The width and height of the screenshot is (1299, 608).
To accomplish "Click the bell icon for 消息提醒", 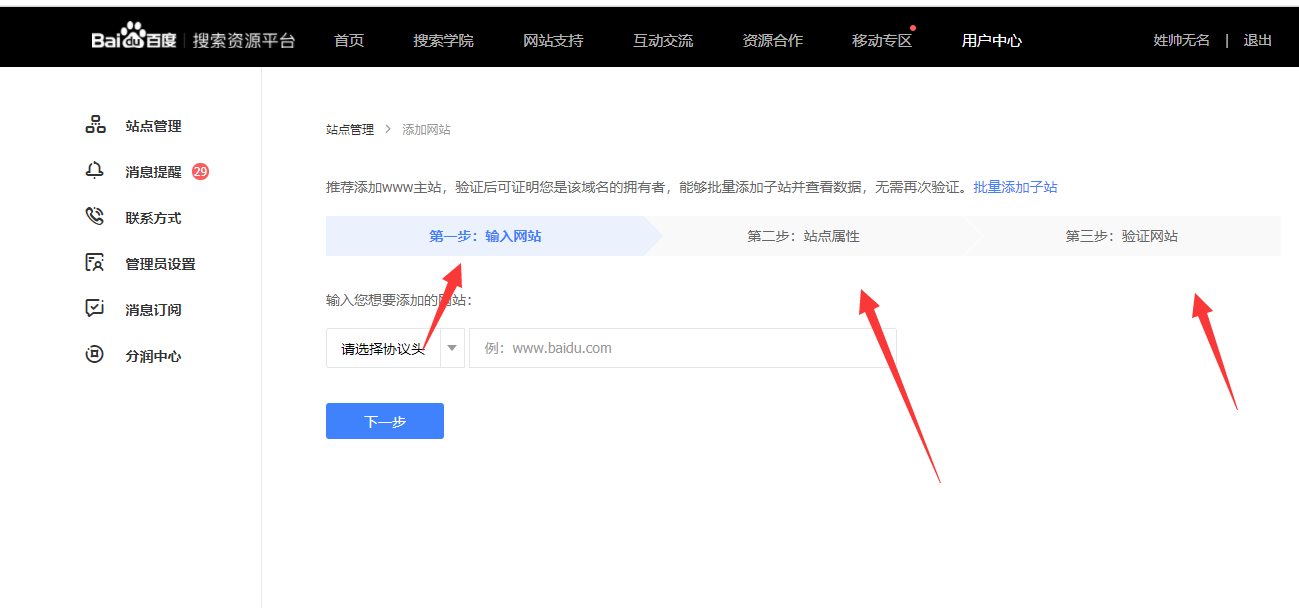I will (x=95, y=171).
